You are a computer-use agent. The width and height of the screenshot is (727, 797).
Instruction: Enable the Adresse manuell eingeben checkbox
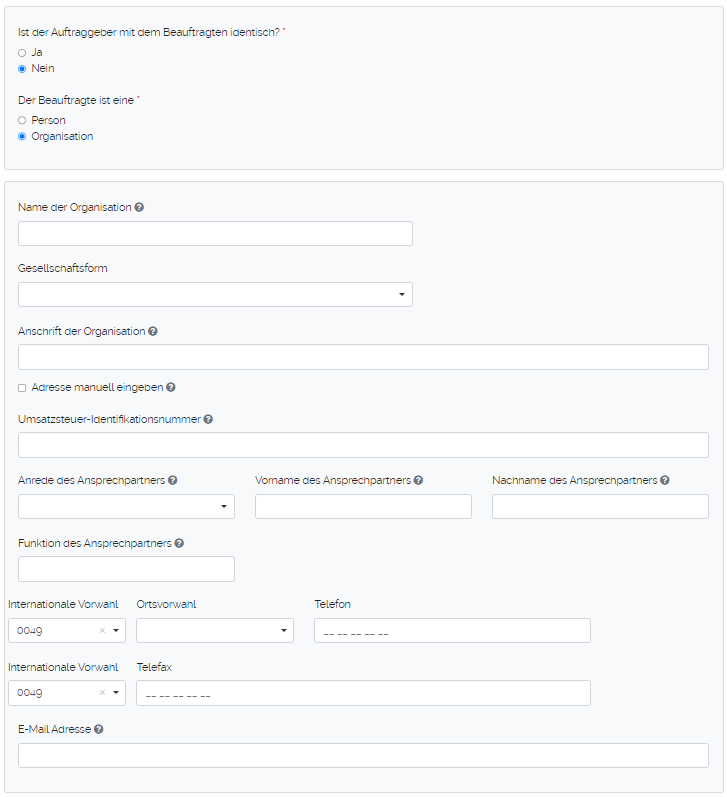(22, 387)
